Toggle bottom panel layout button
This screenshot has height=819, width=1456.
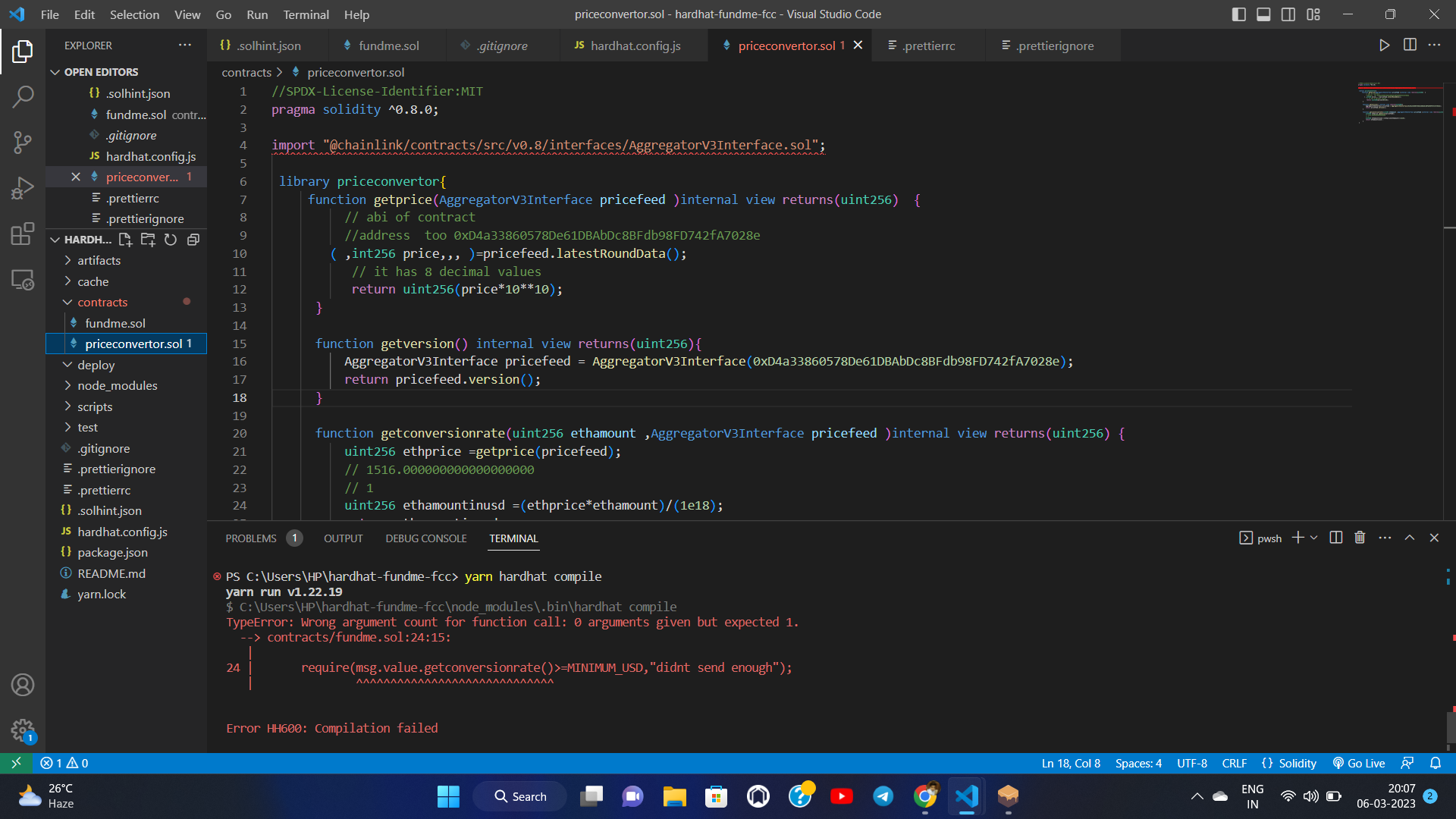pos(1263,14)
